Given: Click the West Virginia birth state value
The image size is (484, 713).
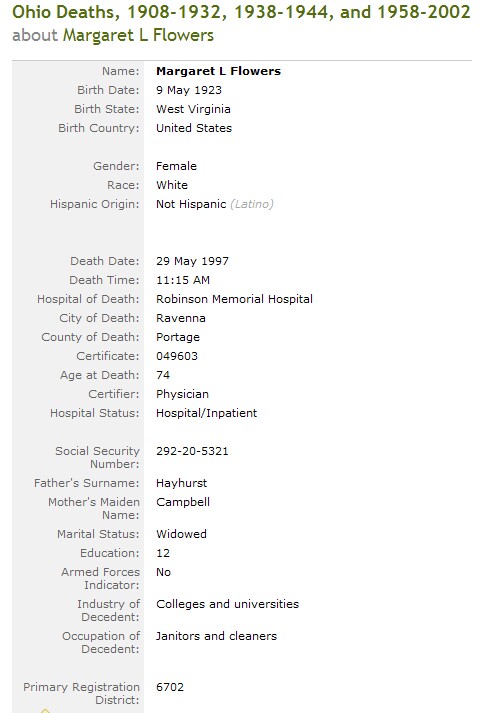Looking at the screenshot, I should pyautogui.click(x=193, y=109).
